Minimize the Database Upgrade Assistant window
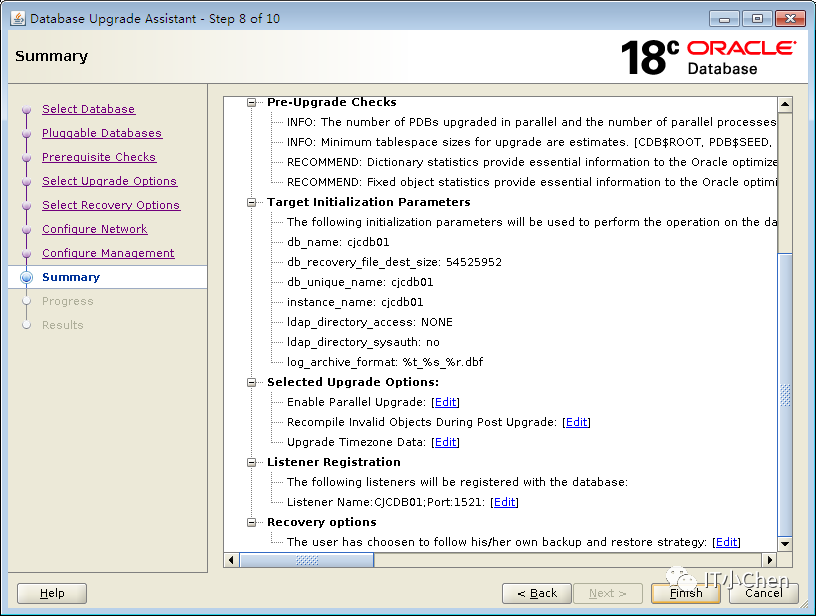 724,19
